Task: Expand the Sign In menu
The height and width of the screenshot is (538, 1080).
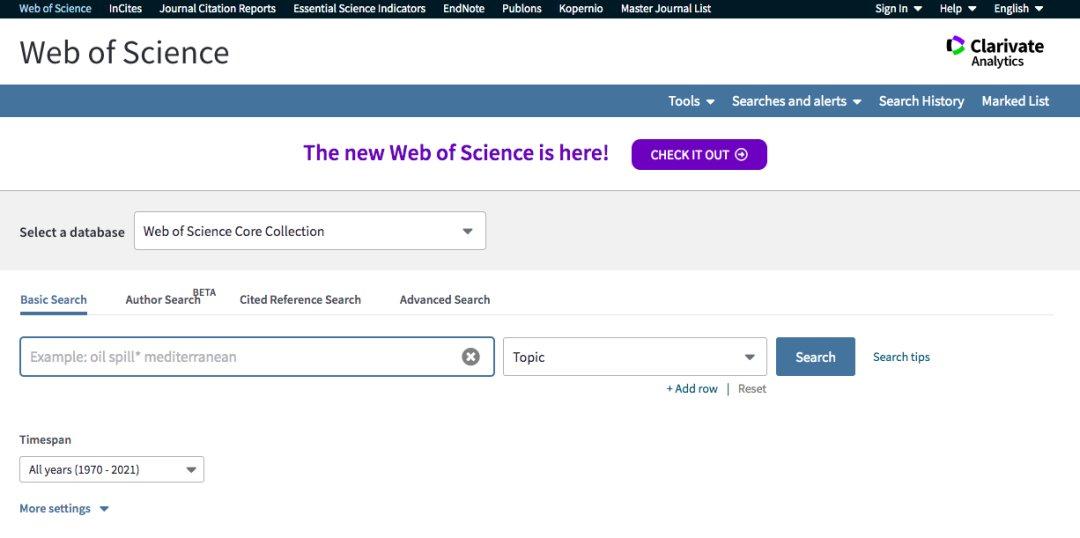Action: [x=898, y=9]
